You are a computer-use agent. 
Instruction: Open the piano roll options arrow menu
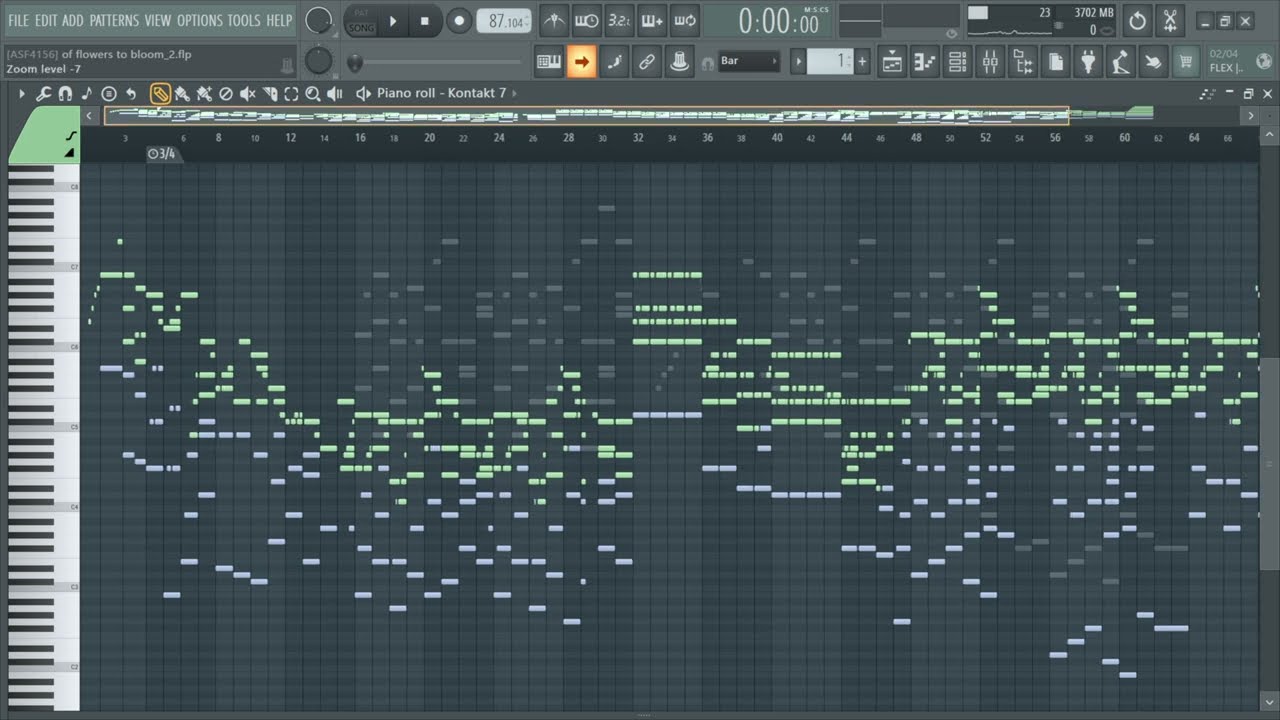coord(21,93)
